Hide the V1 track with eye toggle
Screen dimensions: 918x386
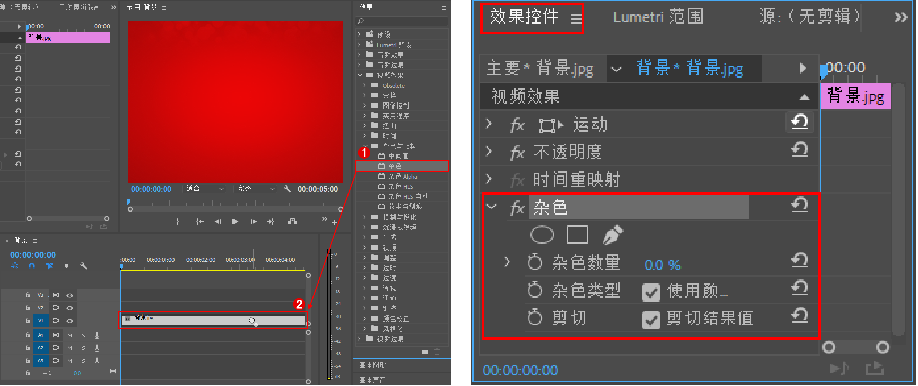pyautogui.click(x=70, y=320)
